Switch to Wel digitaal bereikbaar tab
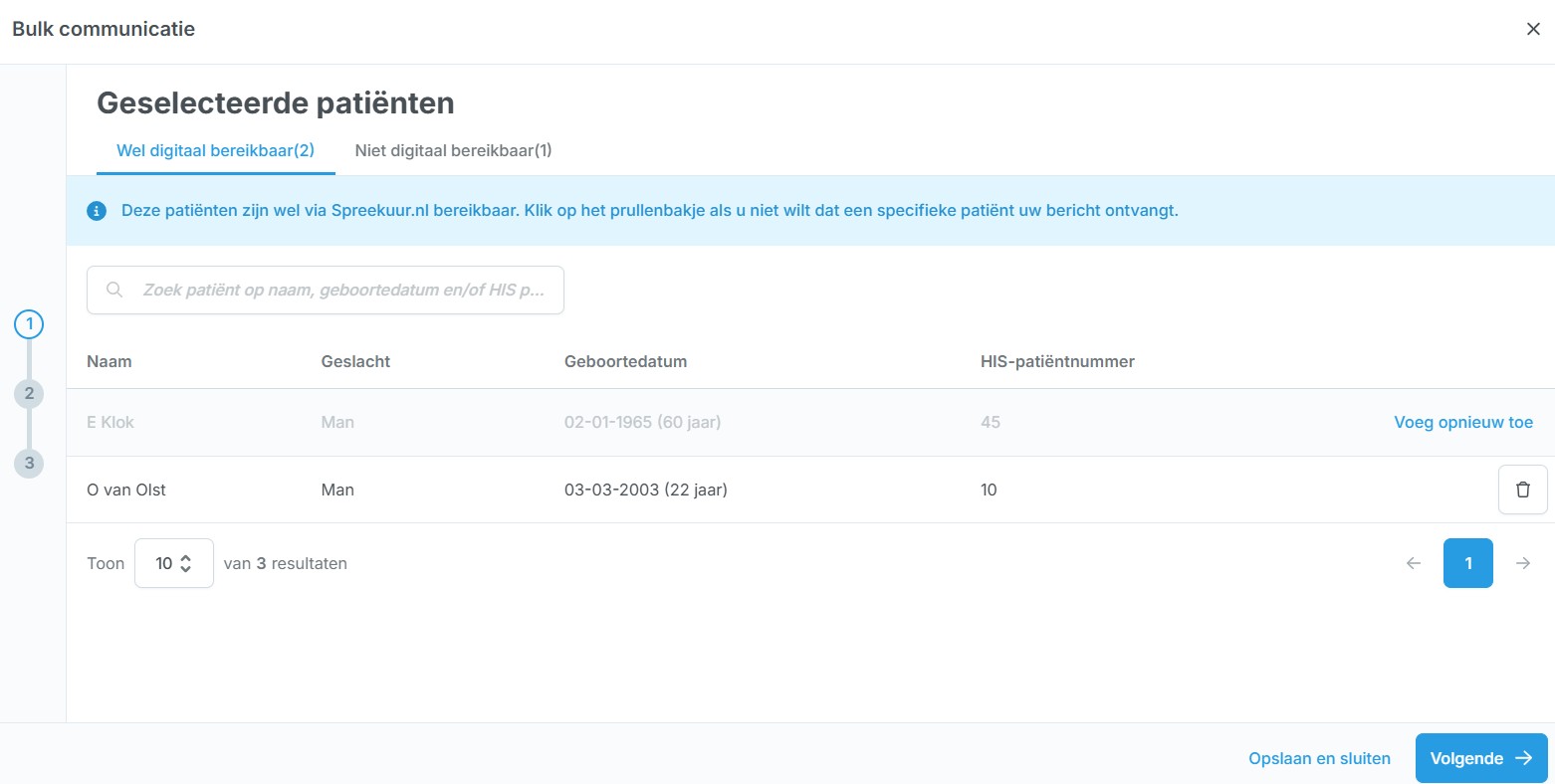This screenshot has width=1555, height=784. point(215,151)
